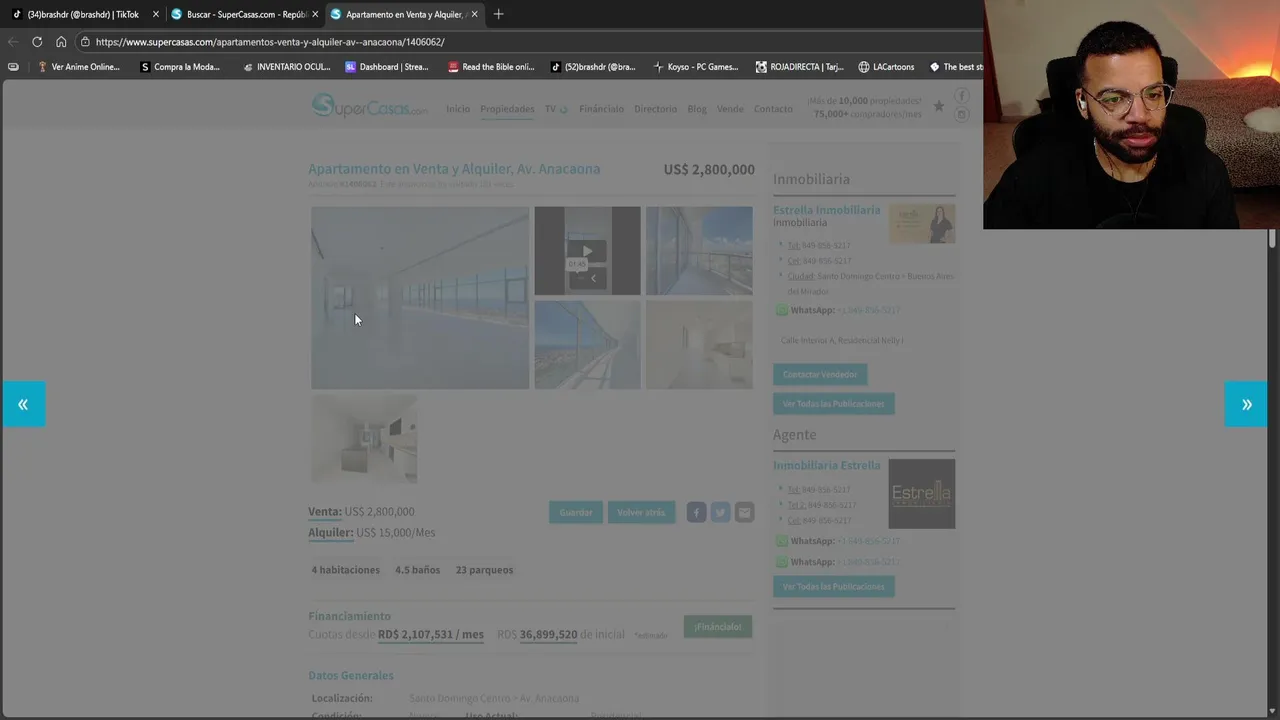Image resolution: width=1280 pixels, height=720 pixels.
Task: Open the TV menu item
Action: click(x=555, y=109)
